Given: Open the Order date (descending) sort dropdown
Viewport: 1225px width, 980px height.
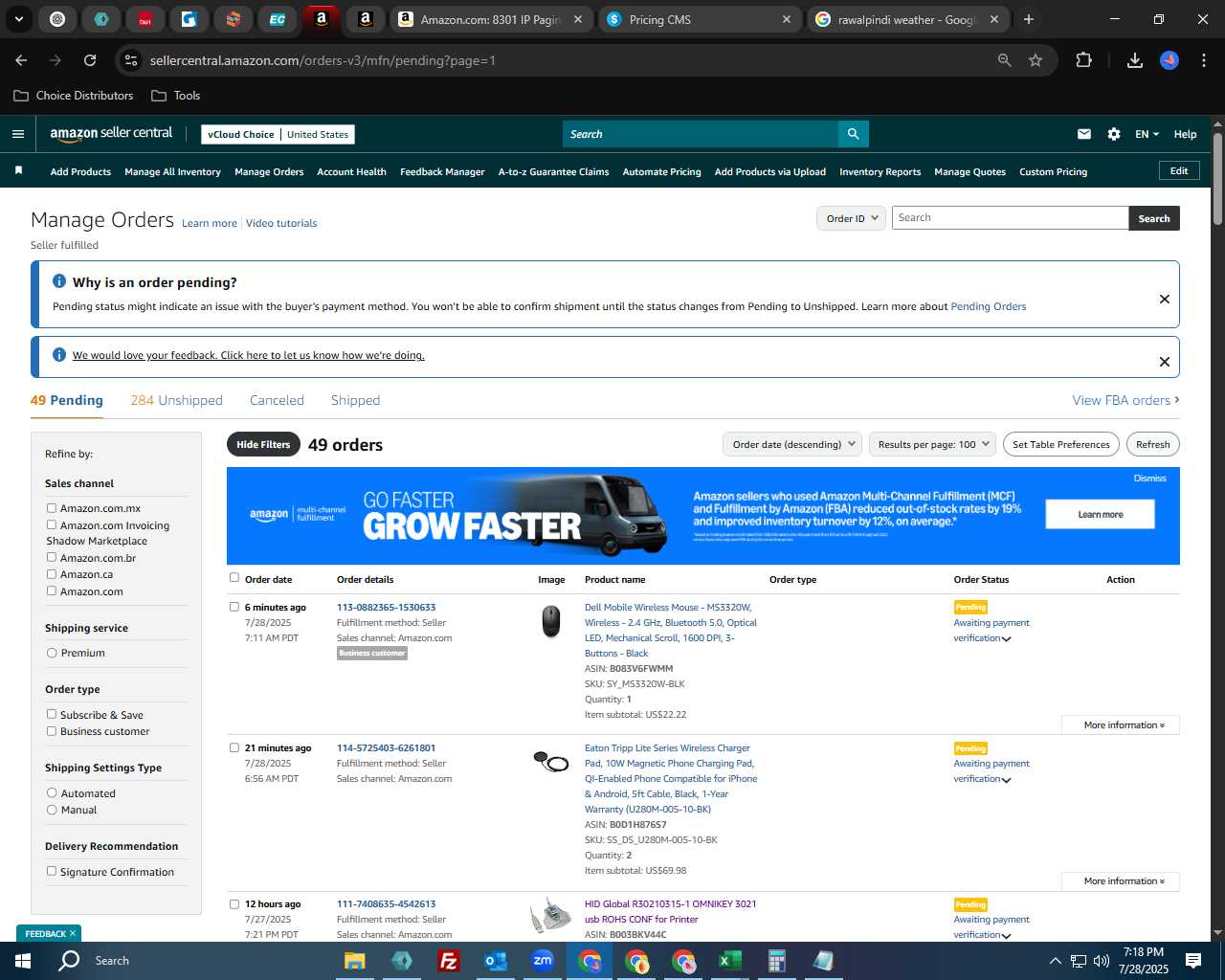Looking at the screenshot, I should 793,444.
